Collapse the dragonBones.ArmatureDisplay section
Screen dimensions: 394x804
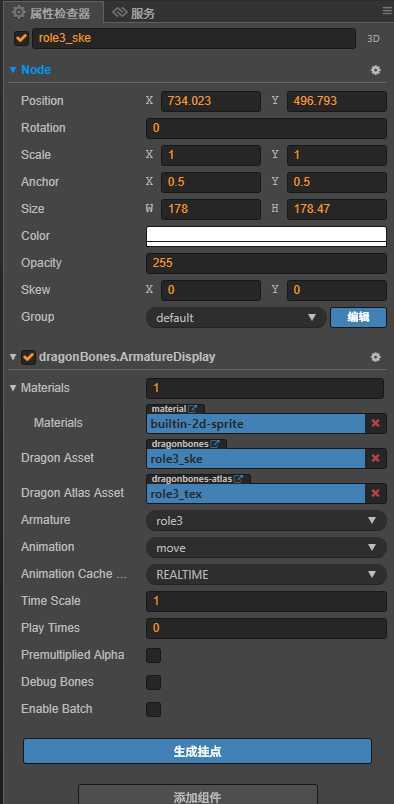[x=13, y=357]
